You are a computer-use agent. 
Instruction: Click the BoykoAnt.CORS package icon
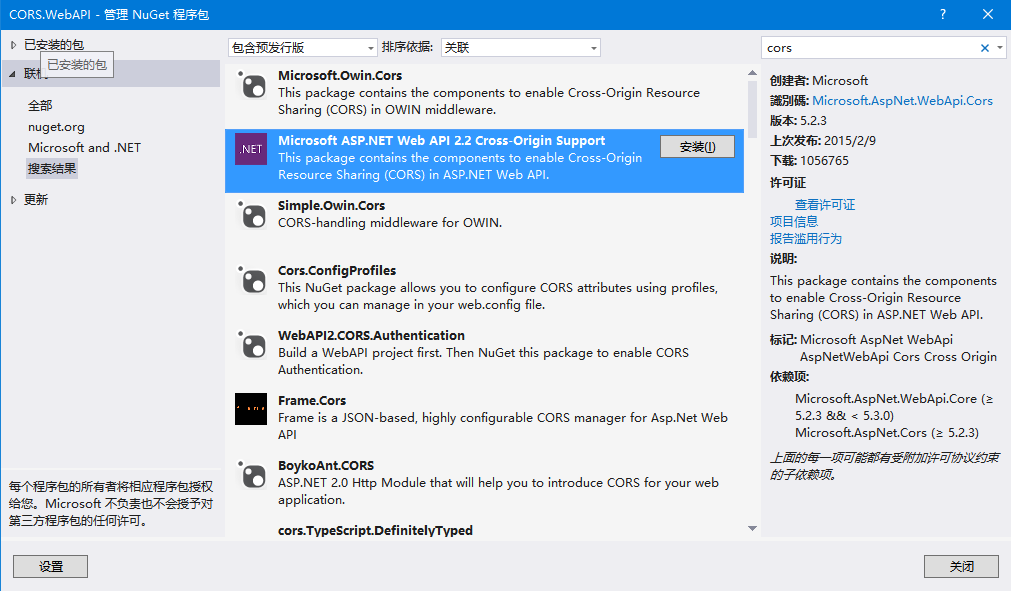251,476
